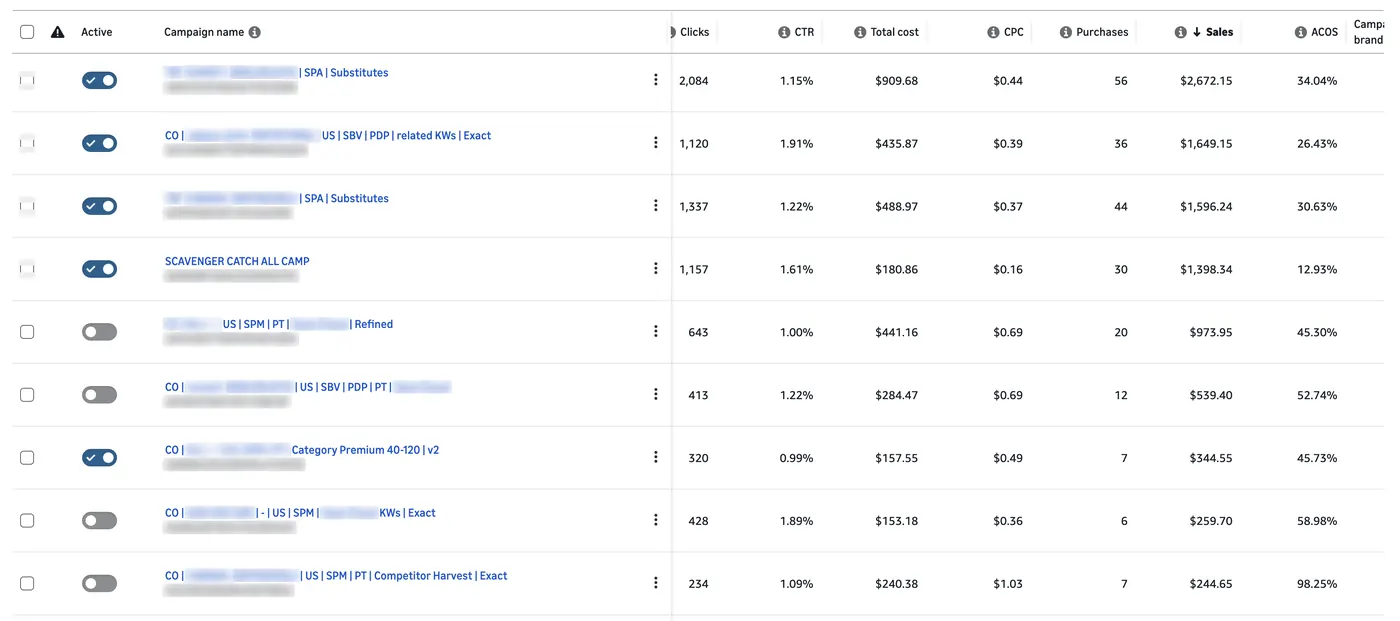Open the Category Premium 40-120 | v2 campaign link
This screenshot has width=1400, height=621.
[302, 450]
